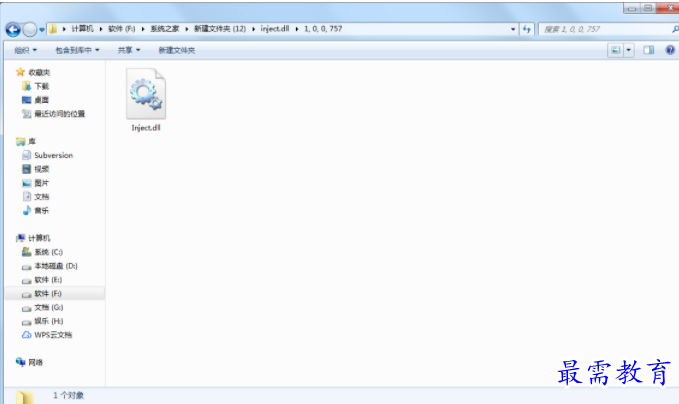The width and height of the screenshot is (679, 404).
Task: Open the Subversion library
Action: pos(54,155)
